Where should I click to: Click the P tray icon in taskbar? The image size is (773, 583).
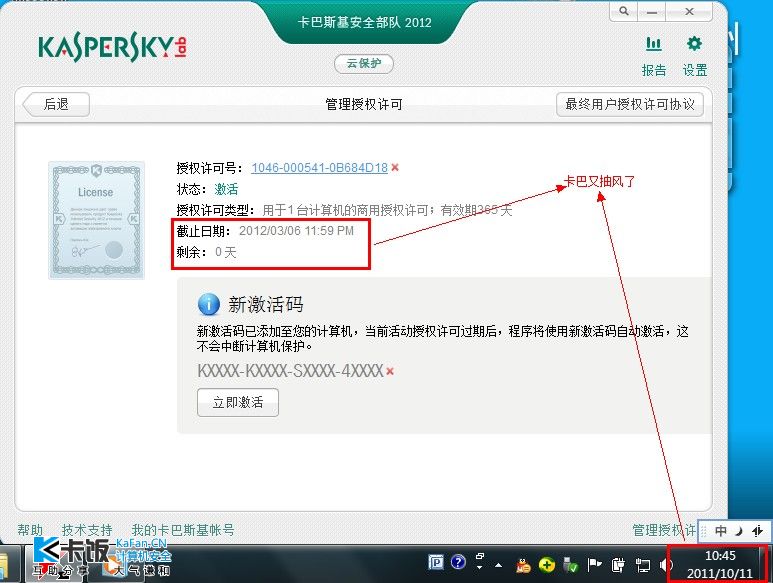pos(436,562)
